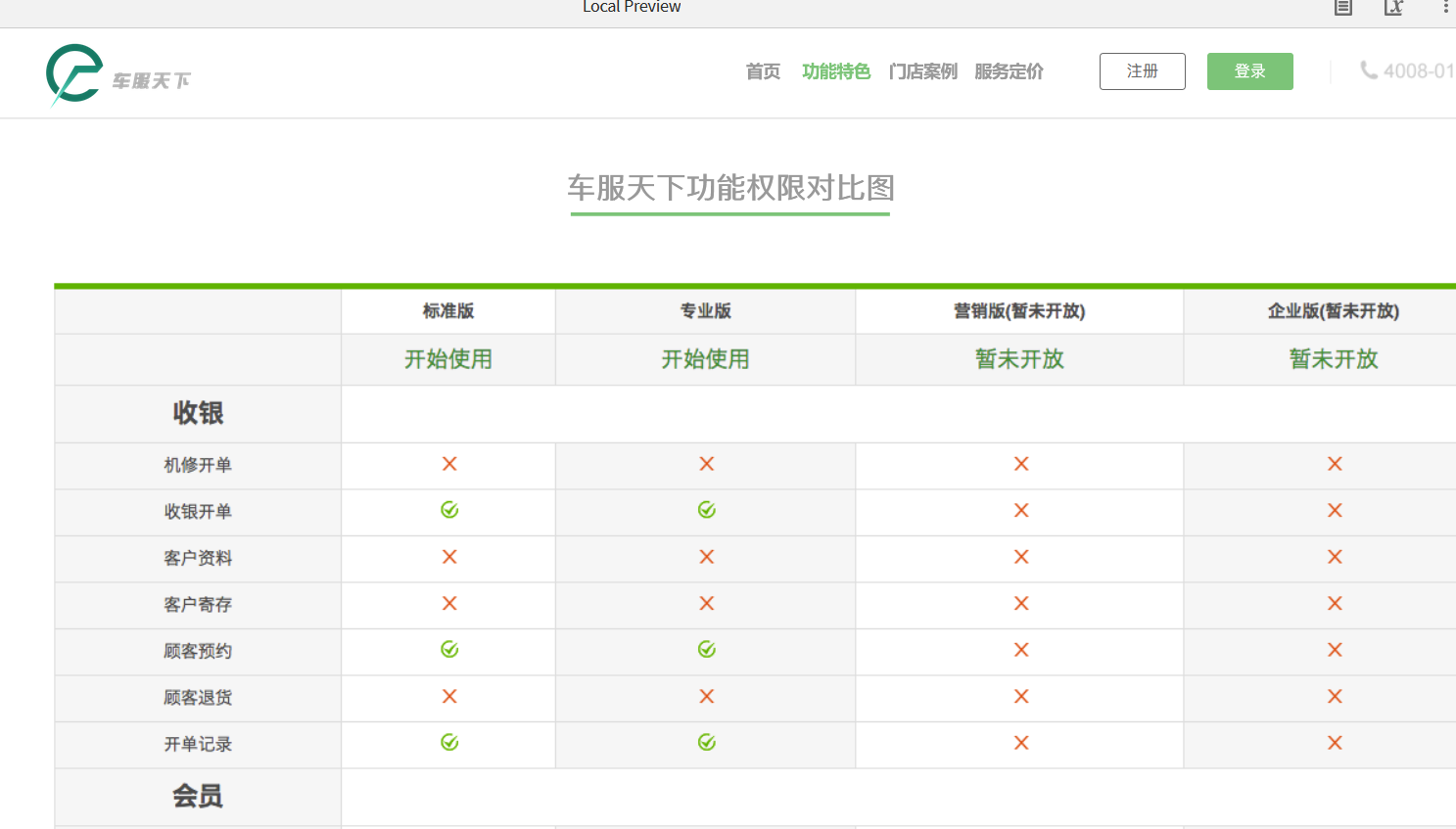Click the 4008 phone number text
Viewport: 1456px width, 829px height.
pos(1419,71)
